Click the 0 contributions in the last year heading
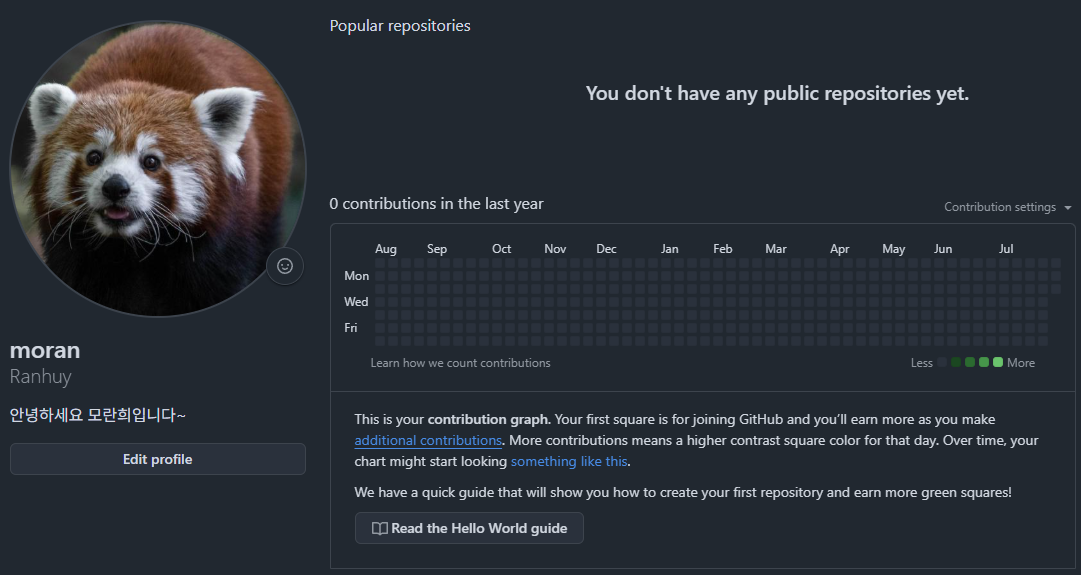1081x575 pixels. (x=436, y=203)
